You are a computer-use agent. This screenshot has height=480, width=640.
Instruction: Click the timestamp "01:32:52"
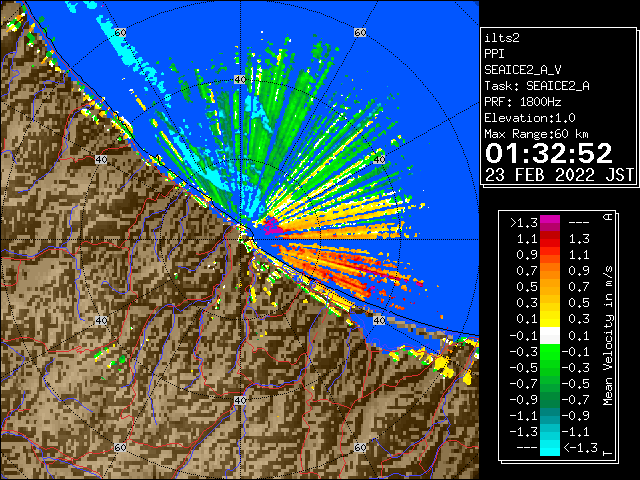coord(549,153)
